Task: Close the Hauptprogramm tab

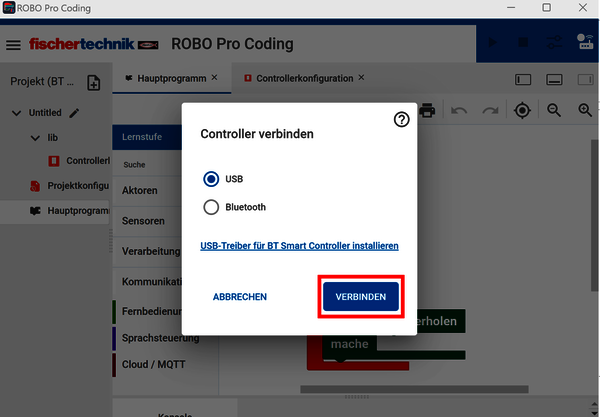Action: coord(214,78)
